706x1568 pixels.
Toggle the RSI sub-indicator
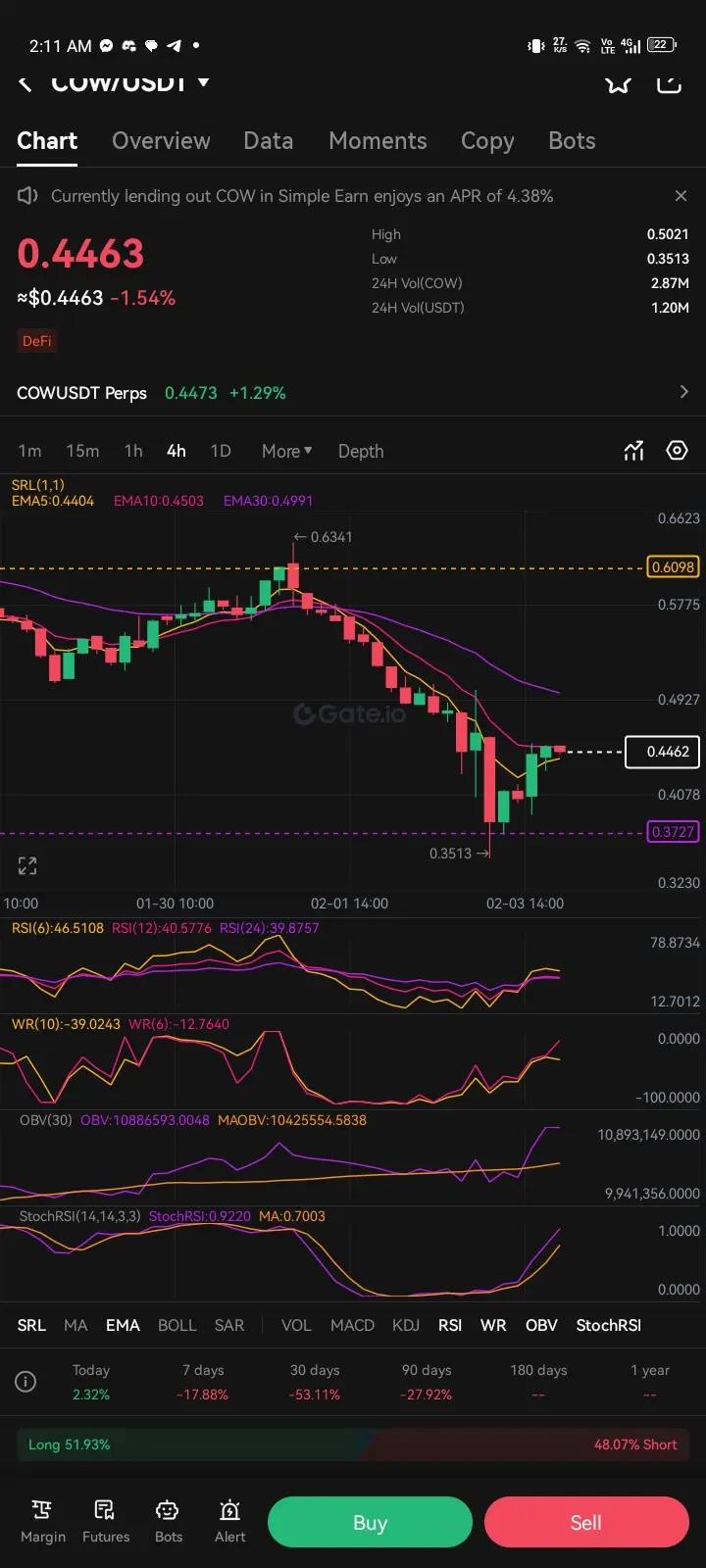point(450,1325)
